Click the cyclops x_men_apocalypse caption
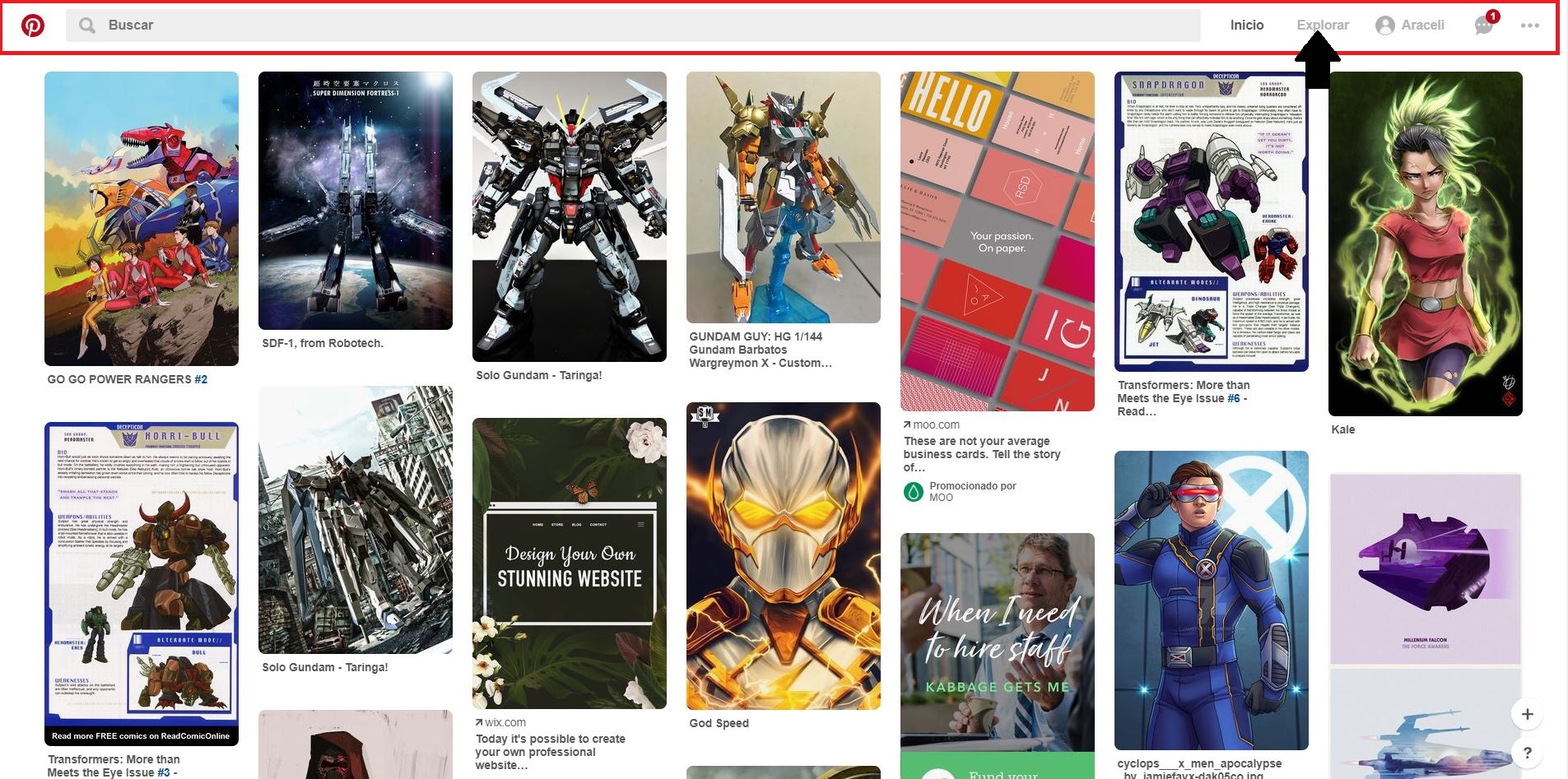This screenshot has width=1568, height=779. [1199, 769]
